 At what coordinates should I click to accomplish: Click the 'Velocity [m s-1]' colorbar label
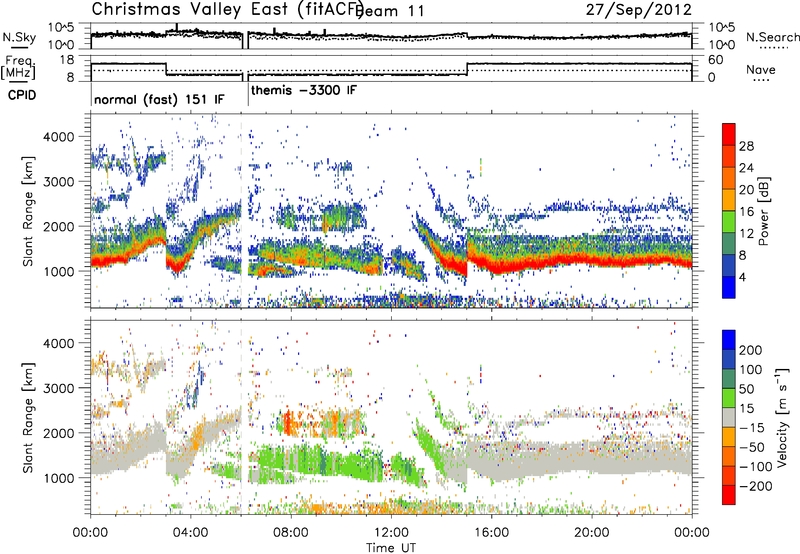click(x=781, y=417)
